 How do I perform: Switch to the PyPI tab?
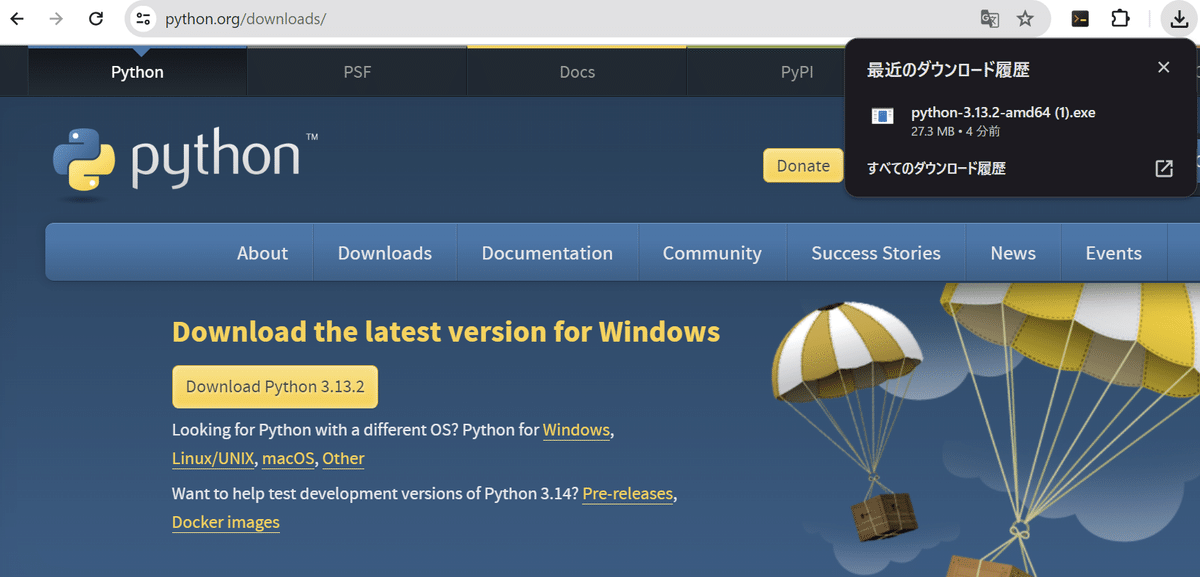(797, 72)
